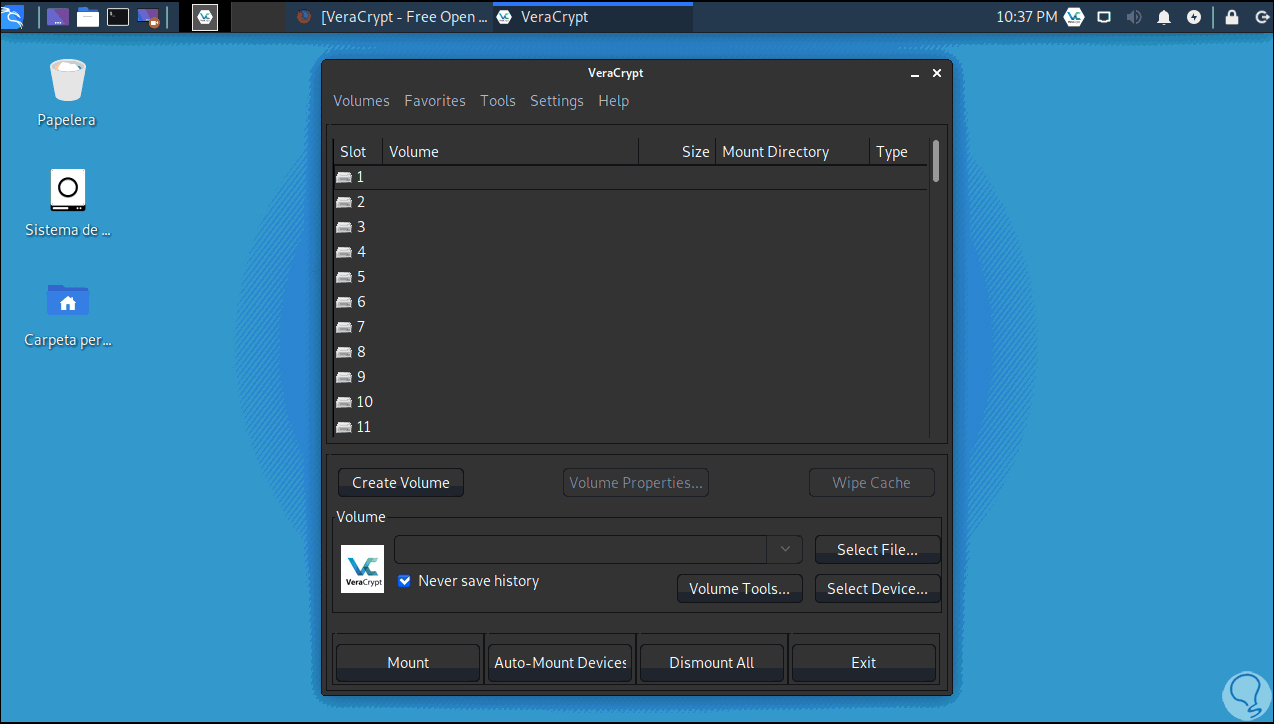
Task: Click the Volume column header
Action: point(511,152)
